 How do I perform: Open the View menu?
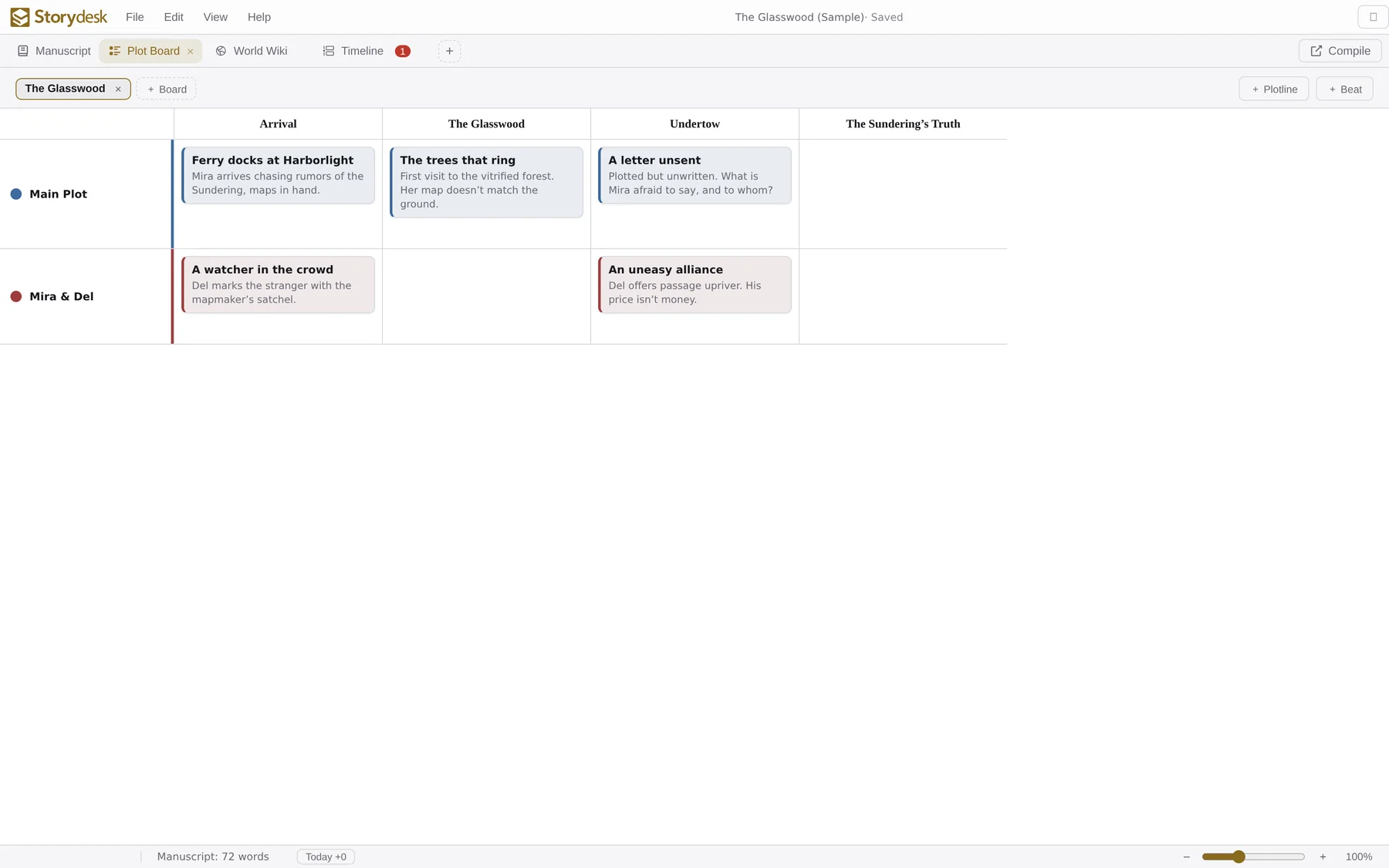click(215, 17)
